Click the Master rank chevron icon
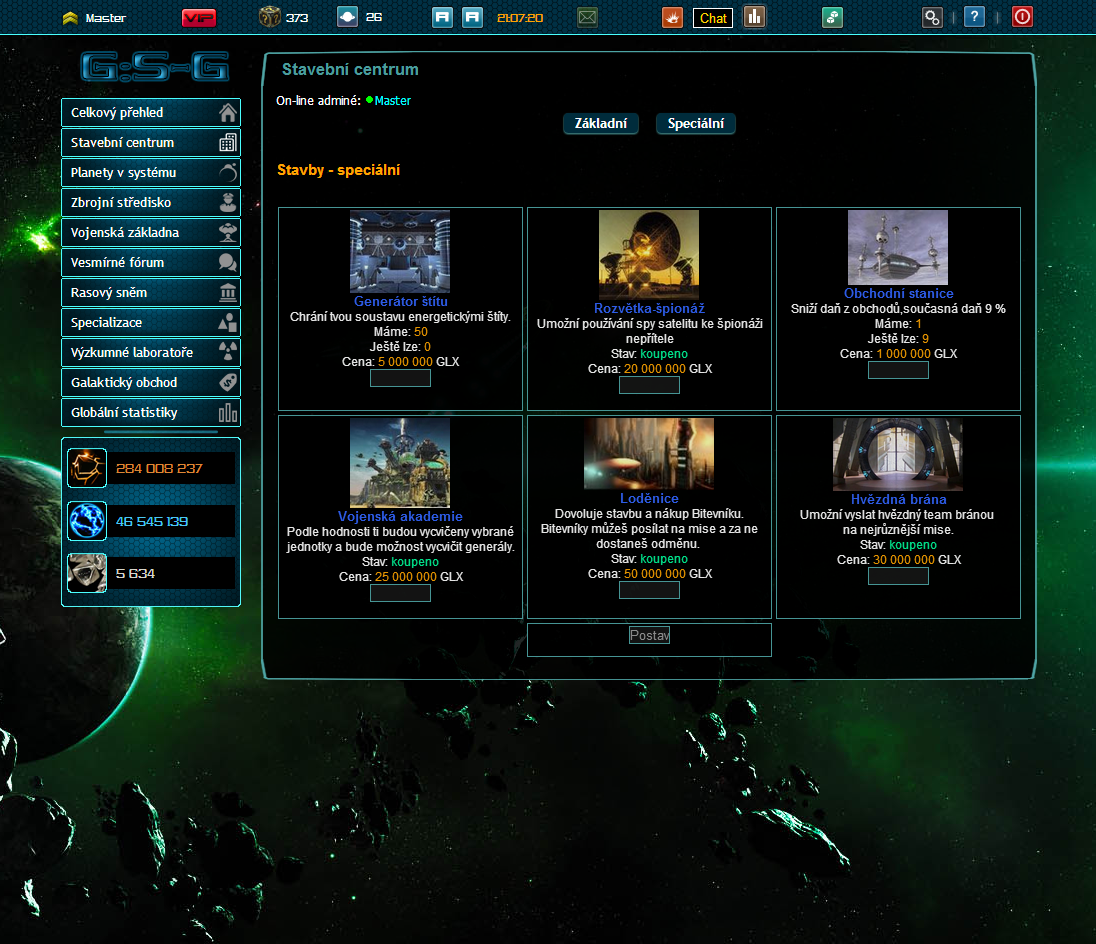 point(70,18)
